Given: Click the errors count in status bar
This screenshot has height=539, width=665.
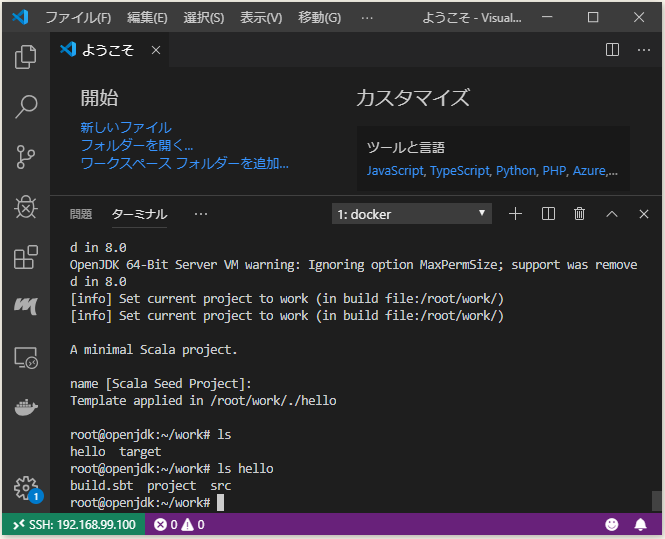Looking at the screenshot, I should coord(166,525).
